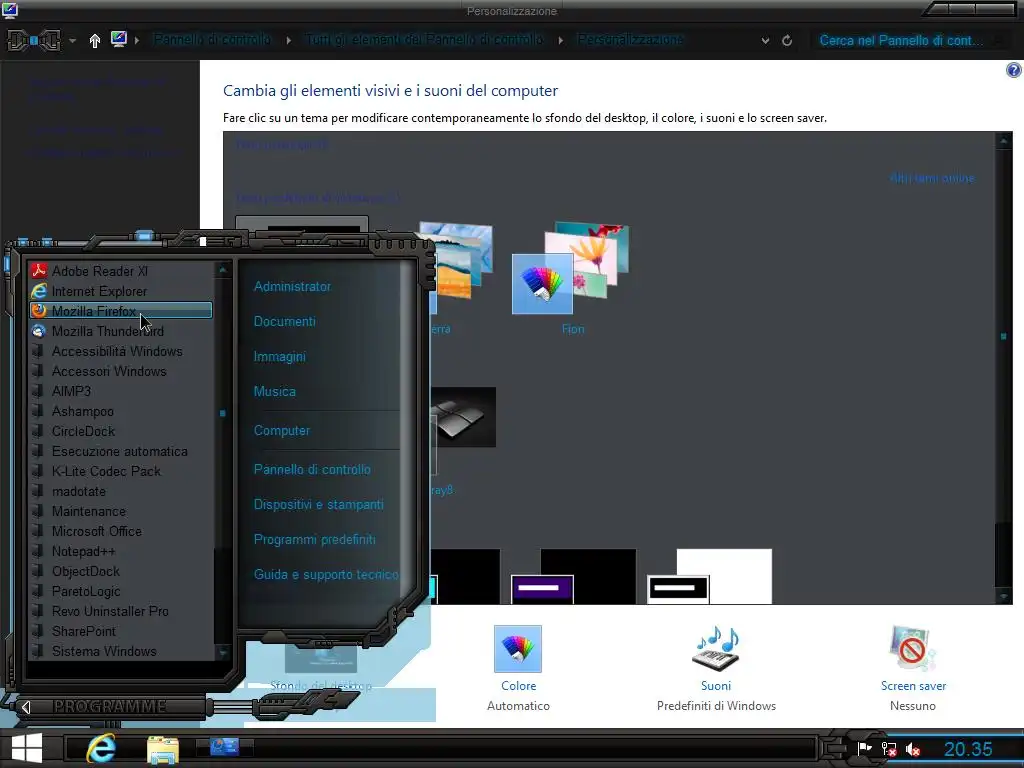This screenshot has height=768, width=1024.
Task: Open Mozilla Firefox in the start menu
Action: tap(121, 311)
